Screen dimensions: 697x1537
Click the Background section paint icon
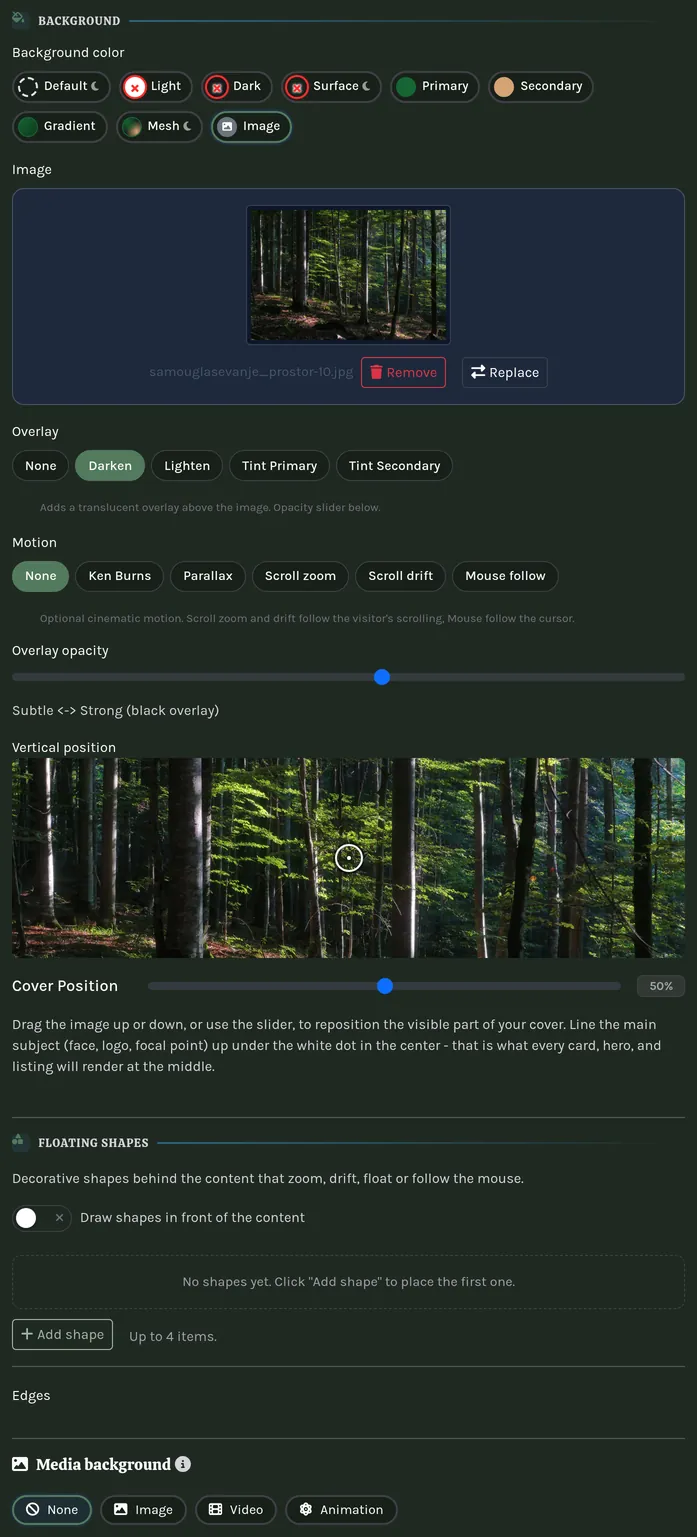pyautogui.click(x=19, y=19)
